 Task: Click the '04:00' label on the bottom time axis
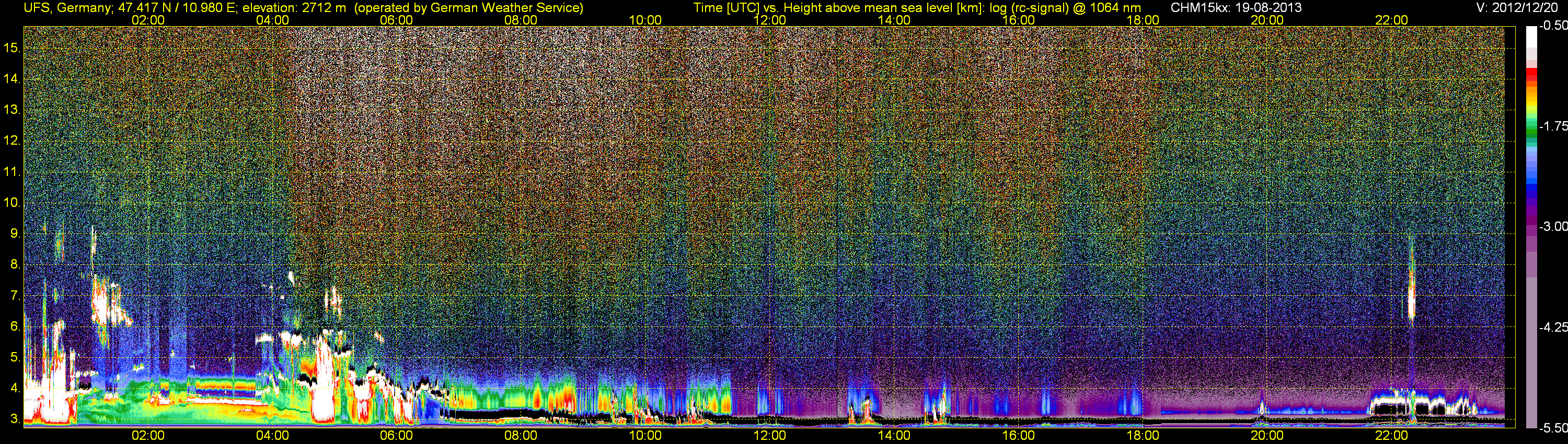pyautogui.click(x=272, y=436)
